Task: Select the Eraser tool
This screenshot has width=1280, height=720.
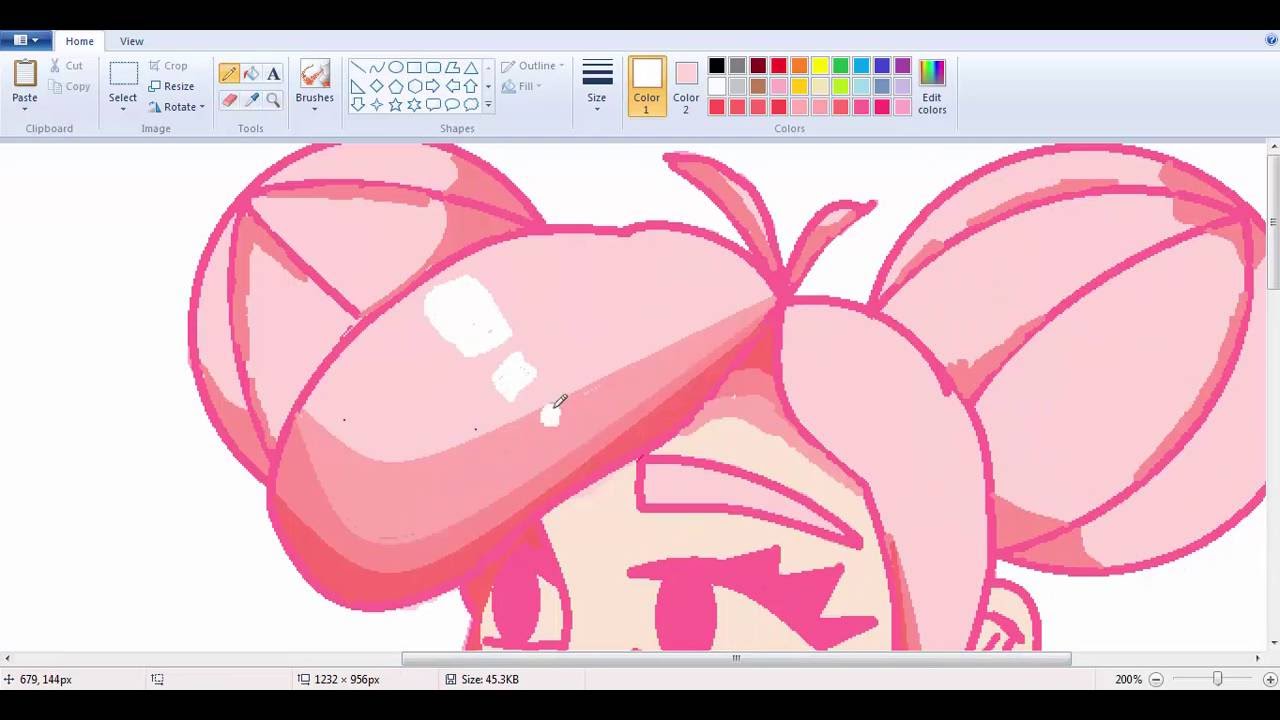Action: (x=229, y=100)
